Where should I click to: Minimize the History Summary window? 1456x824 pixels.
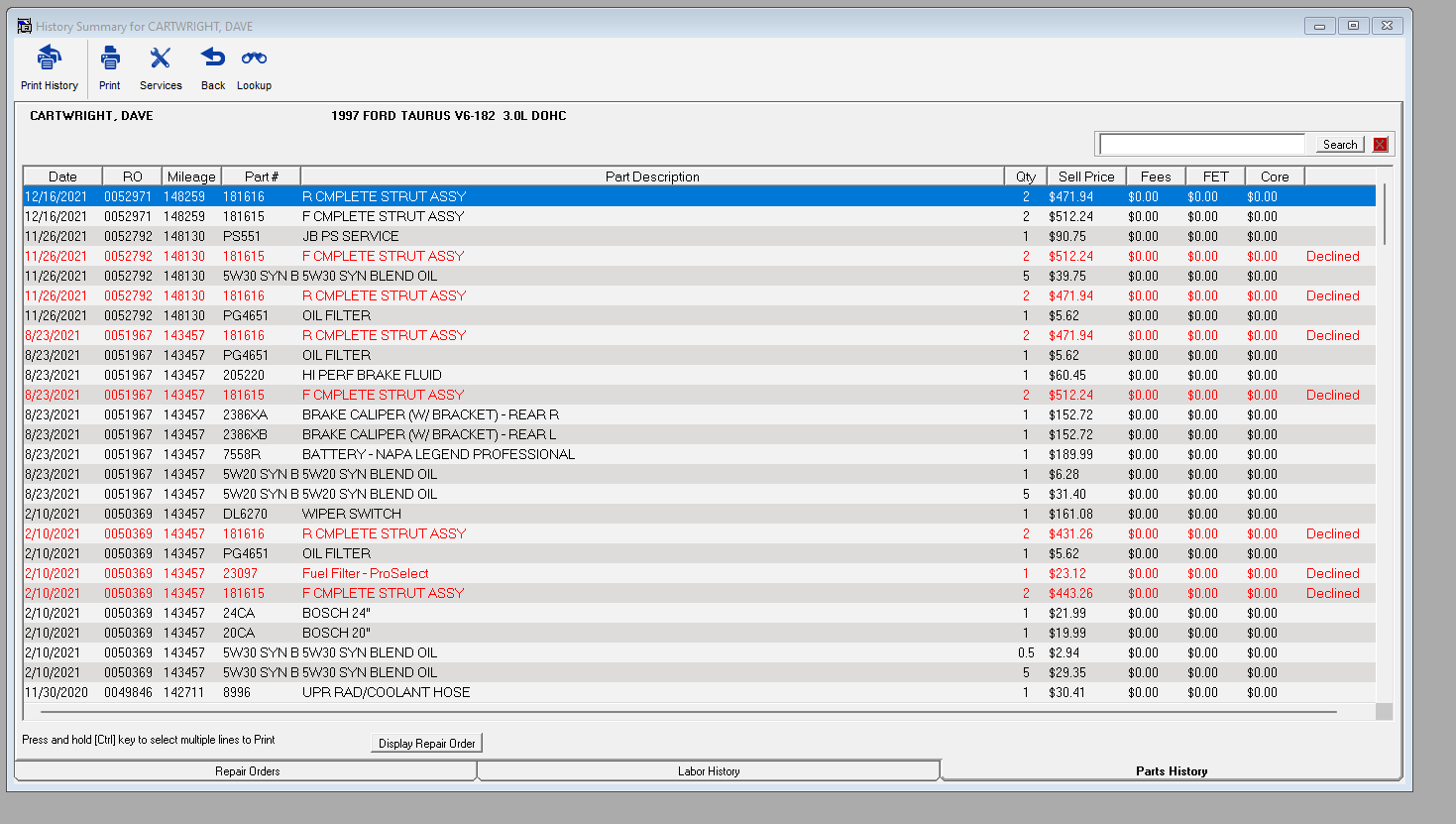click(1319, 26)
